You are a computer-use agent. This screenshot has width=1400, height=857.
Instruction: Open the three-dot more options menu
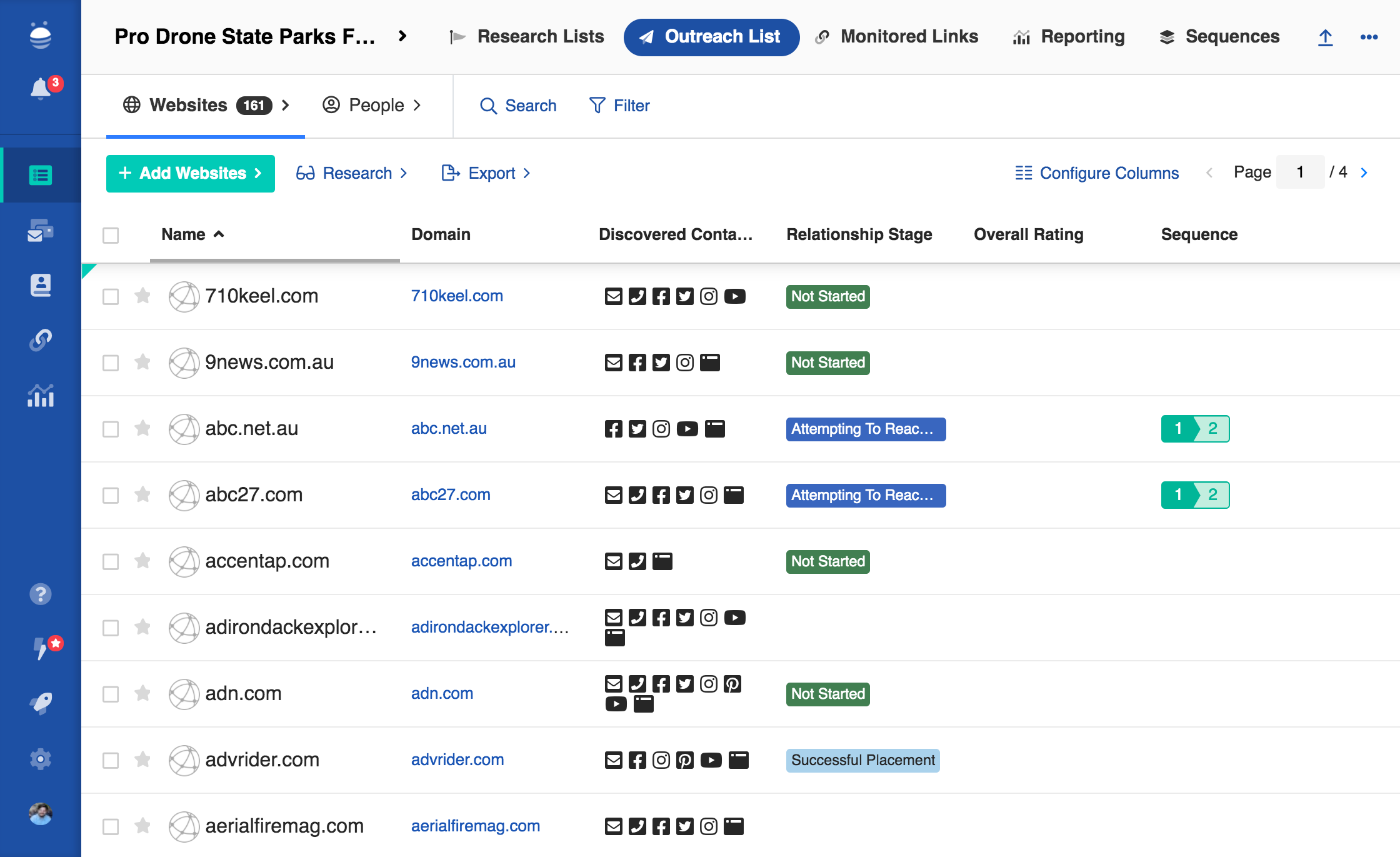[x=1369, y=37]
